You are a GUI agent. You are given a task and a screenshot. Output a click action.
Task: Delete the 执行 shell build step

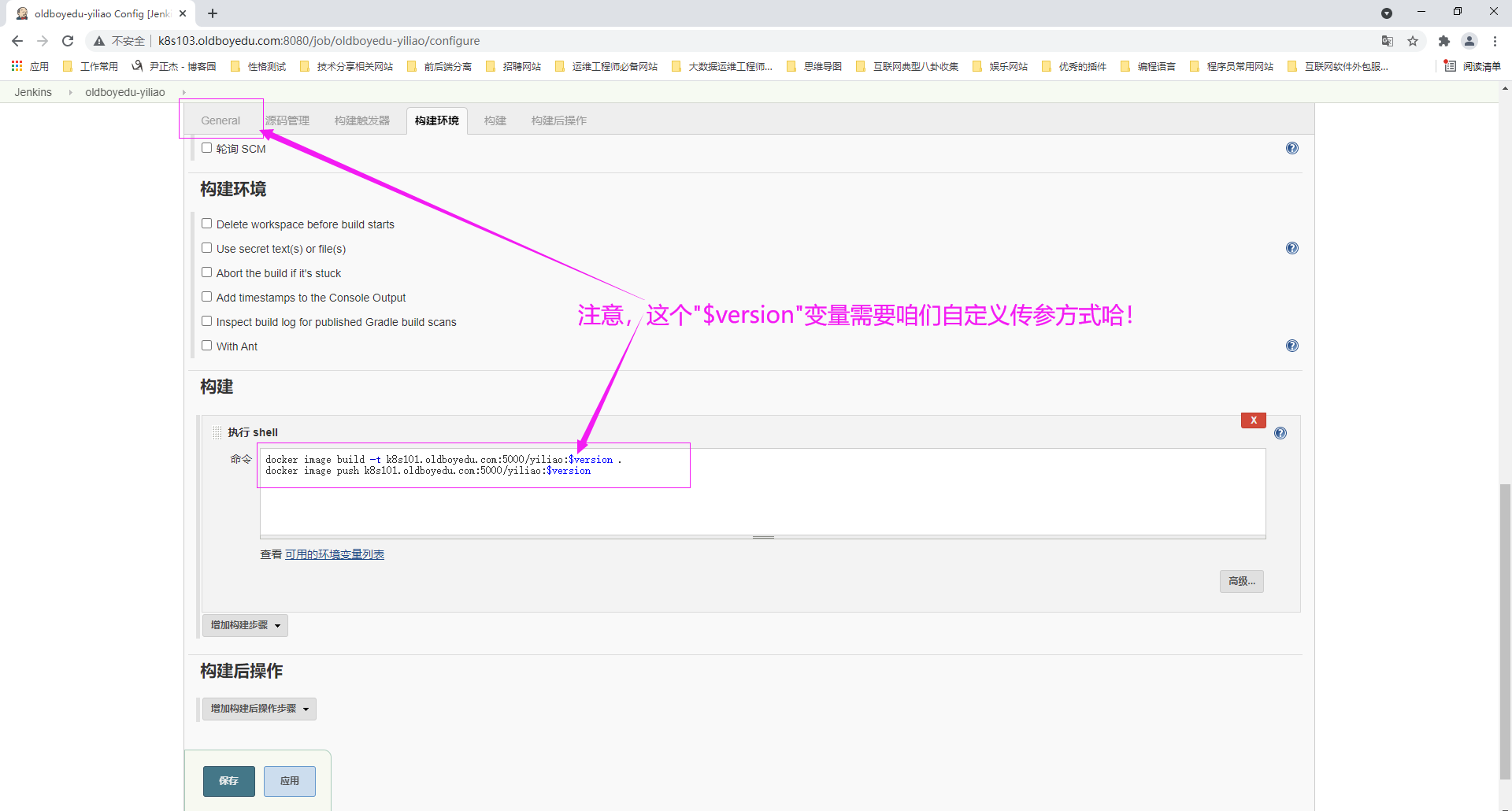tap(1253, 420)
